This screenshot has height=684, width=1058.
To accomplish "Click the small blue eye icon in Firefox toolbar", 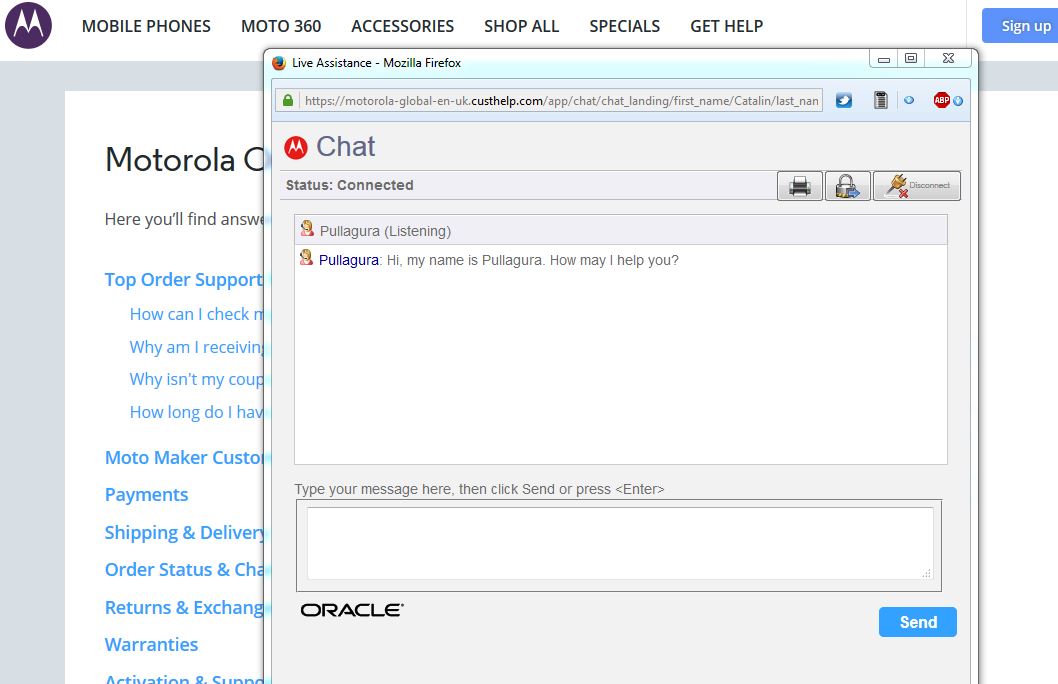I will 909,100.
